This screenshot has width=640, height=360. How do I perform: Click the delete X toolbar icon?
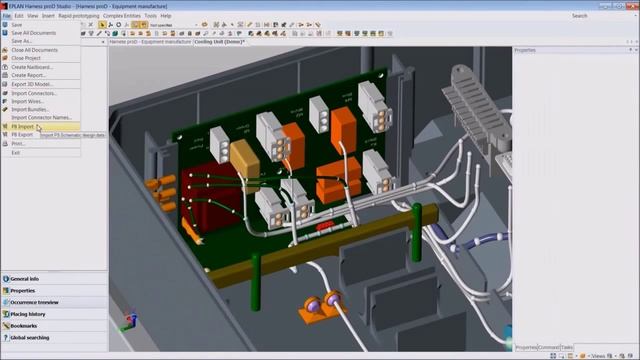point(91,25)
